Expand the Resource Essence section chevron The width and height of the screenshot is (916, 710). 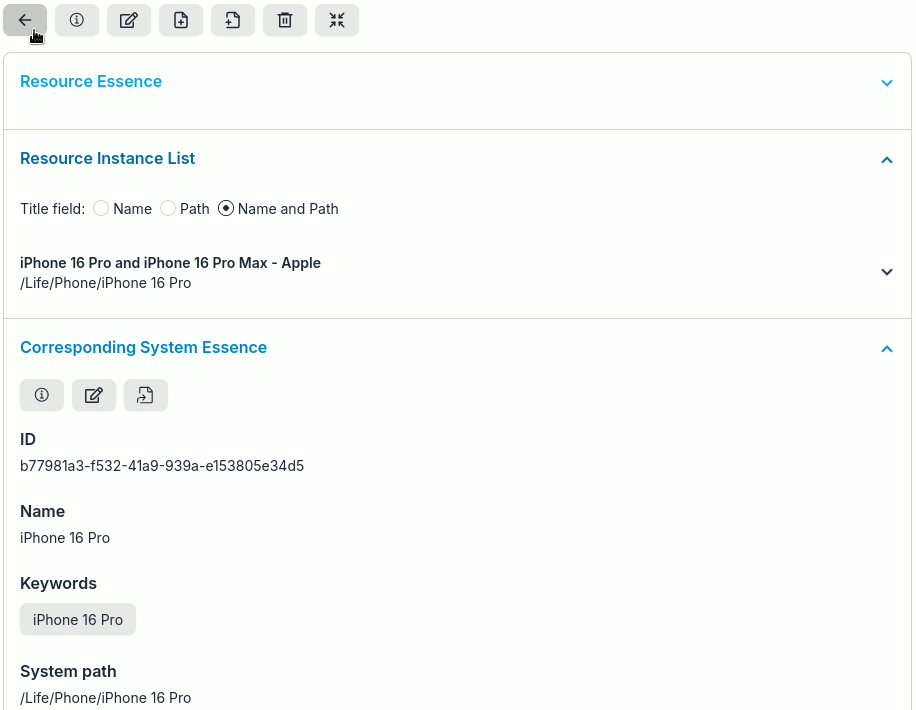(887, 83)
